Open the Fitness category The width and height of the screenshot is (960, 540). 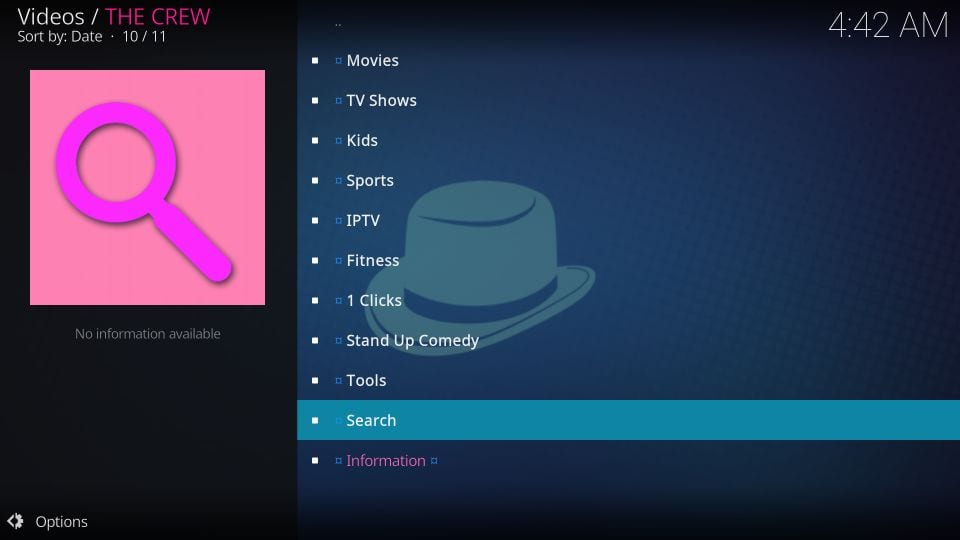click(628, 260)
